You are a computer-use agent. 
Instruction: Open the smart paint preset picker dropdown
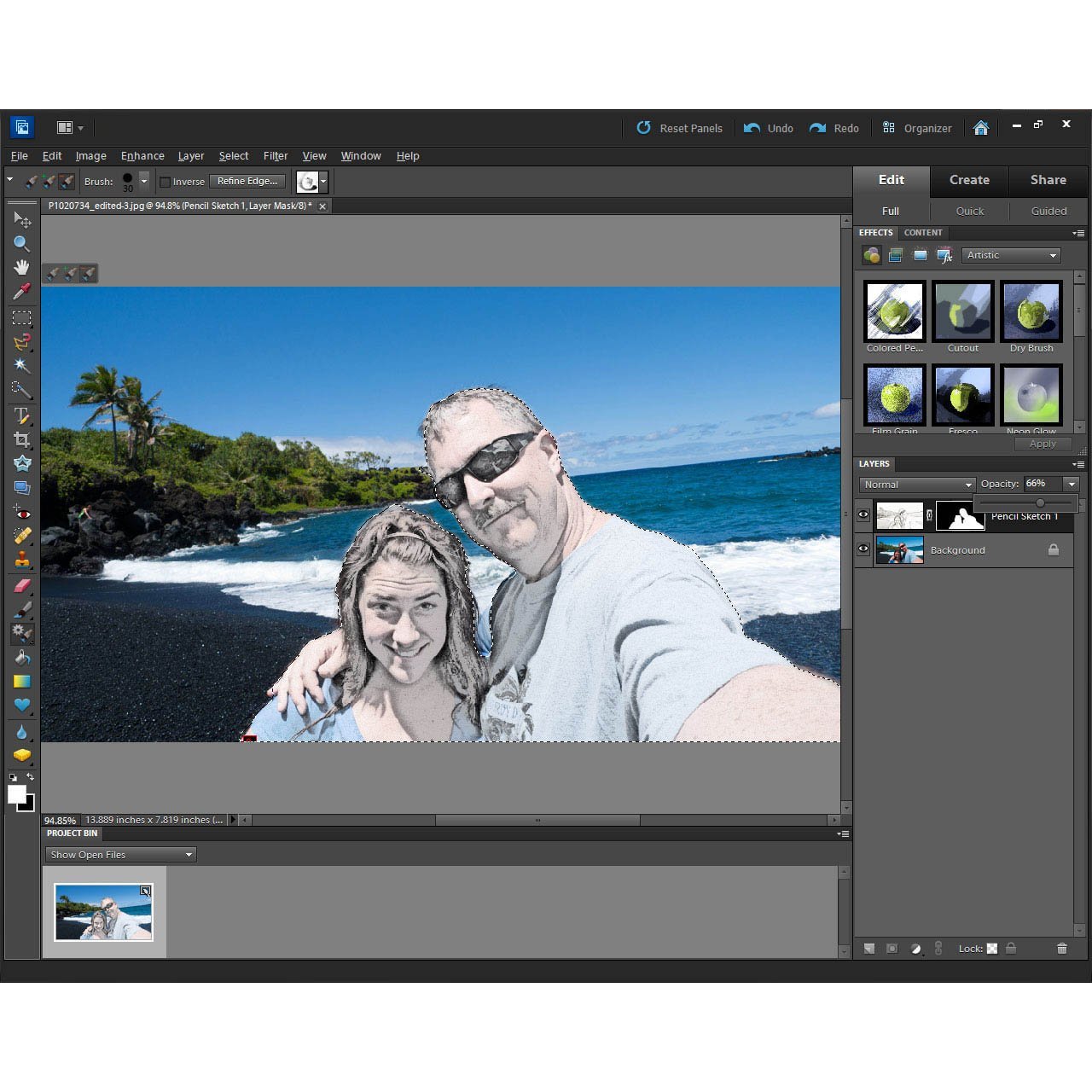[x=322, y=182]
